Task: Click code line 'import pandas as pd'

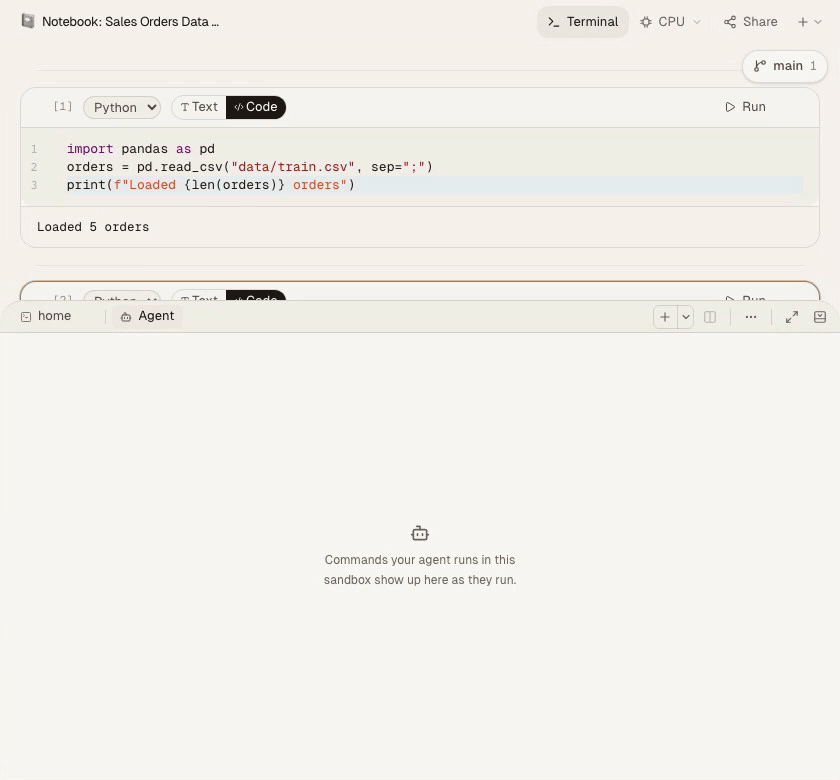Action: pos(140,149)
